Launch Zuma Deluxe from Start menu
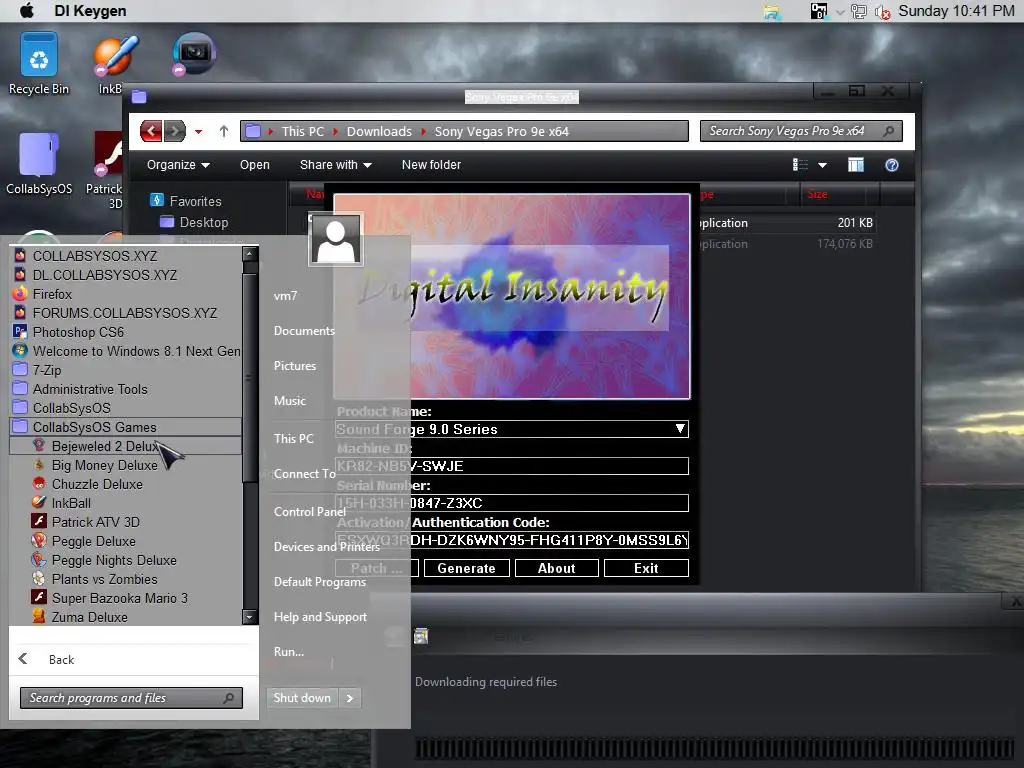This screenshot has width=1024, height=768. [x=126, y=616]
